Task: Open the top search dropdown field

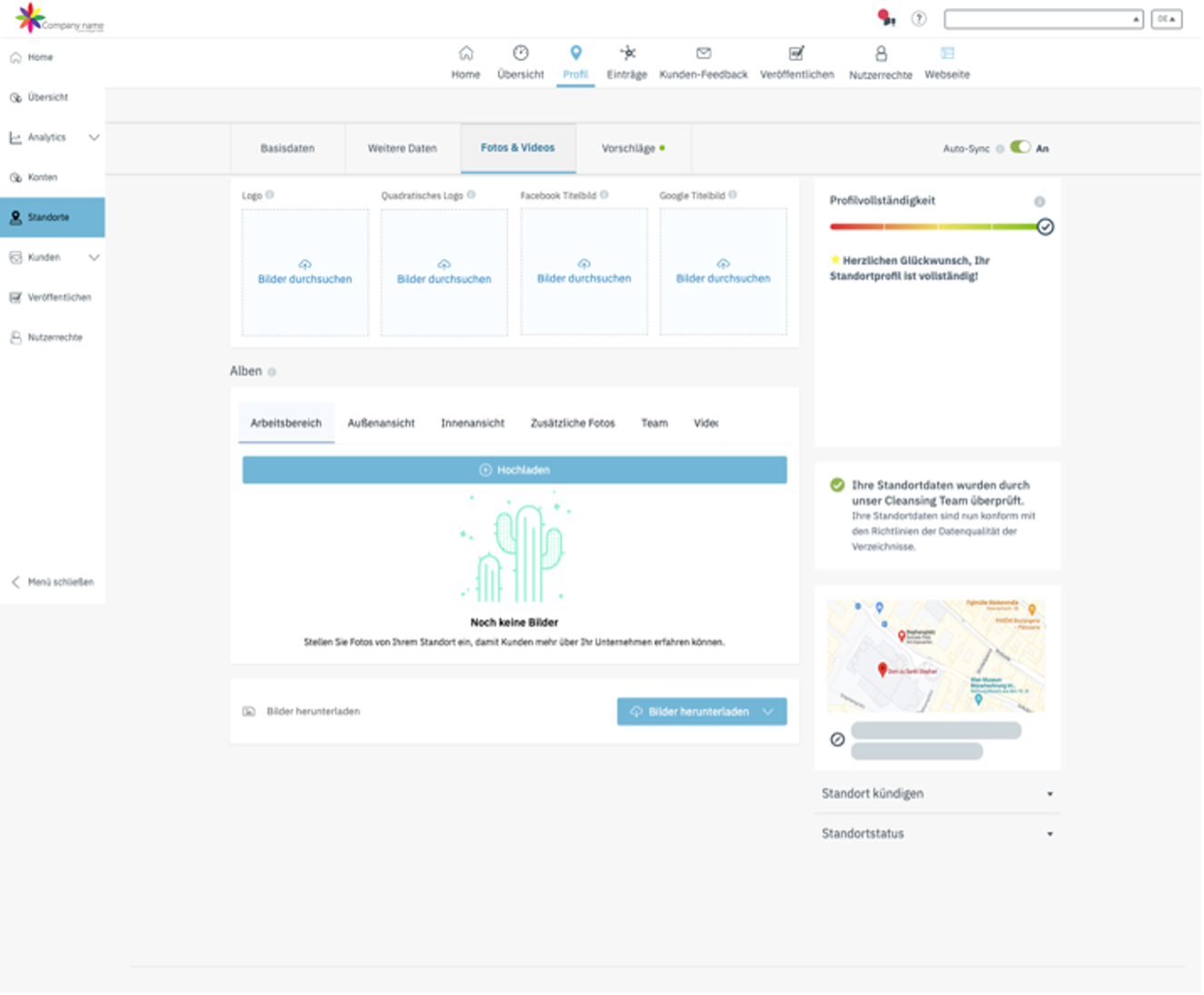Action: (1046, 19)
